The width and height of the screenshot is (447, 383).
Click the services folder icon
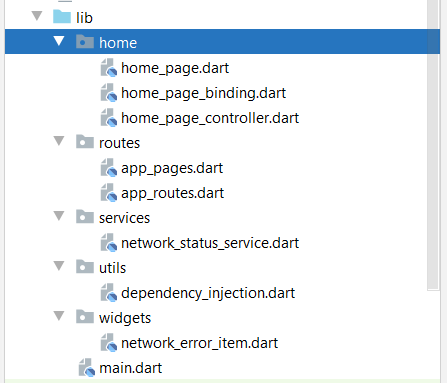(85, 217)
